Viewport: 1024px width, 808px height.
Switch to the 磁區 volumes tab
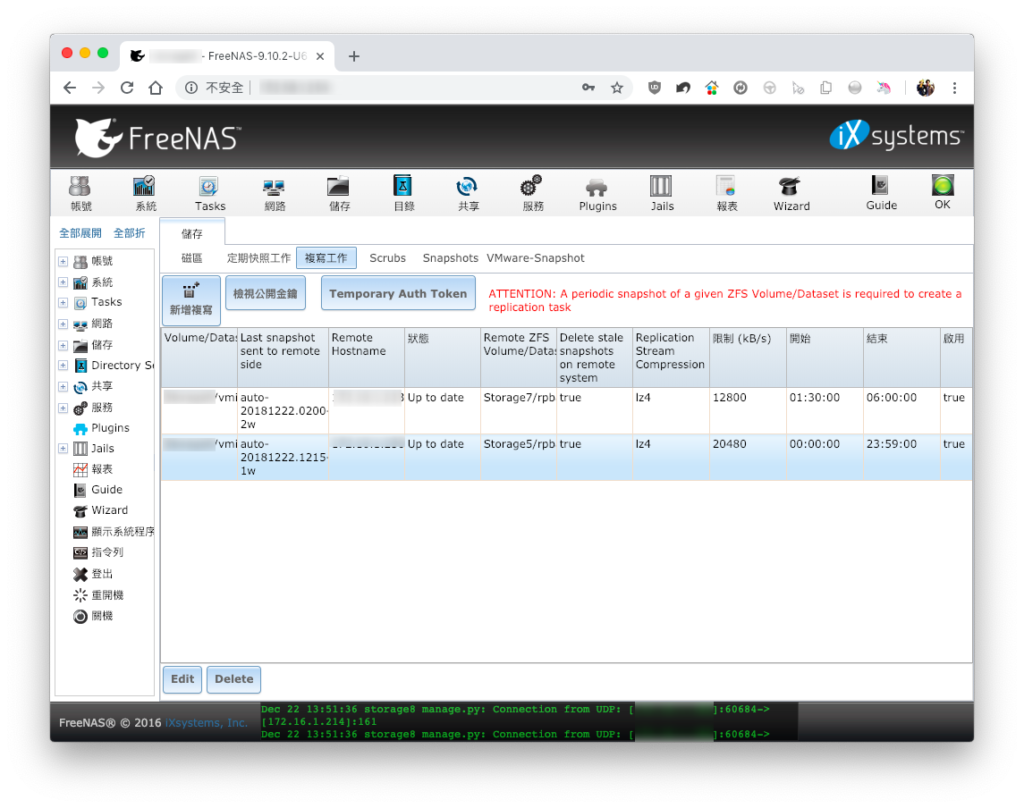(x=191, y=258)
